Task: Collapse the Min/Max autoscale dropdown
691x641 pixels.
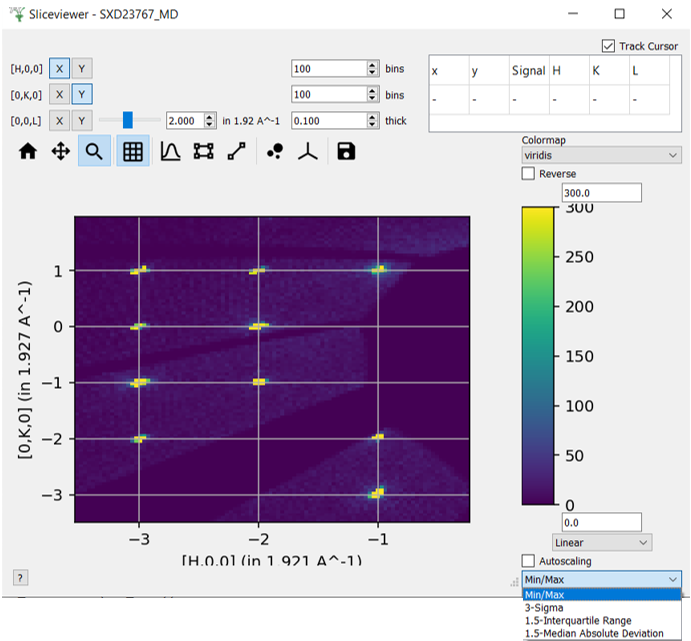Action: 601,579
